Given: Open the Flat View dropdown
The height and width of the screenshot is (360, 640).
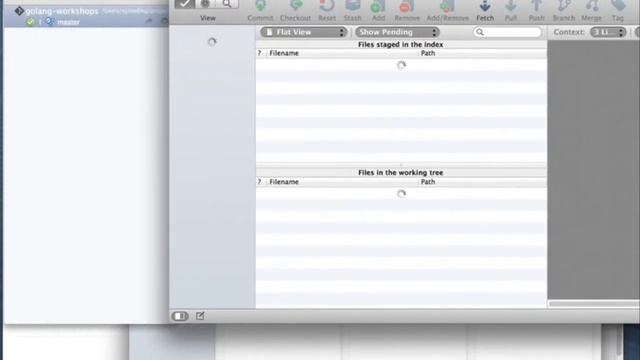Looking at the screenshot, I should [x=304, y=32].
